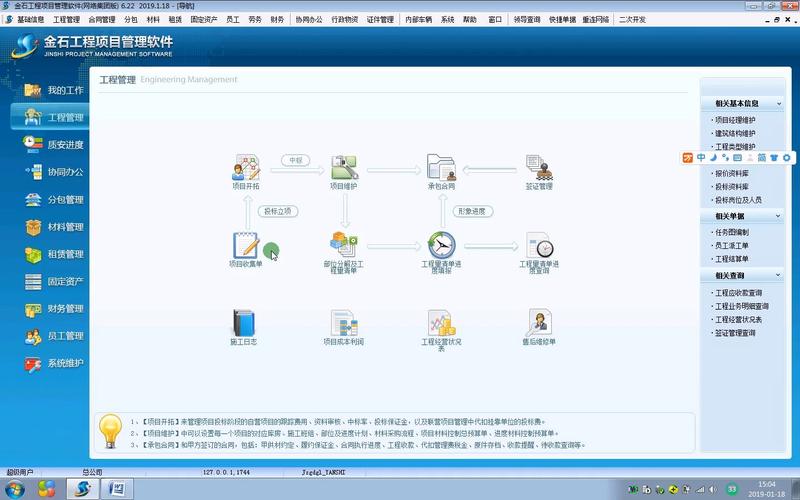Image resolution: width=800 pixels, height=500 pixels.
Task: Open the 项目开拓 workflow icon
Action: (x=246, y=167)
